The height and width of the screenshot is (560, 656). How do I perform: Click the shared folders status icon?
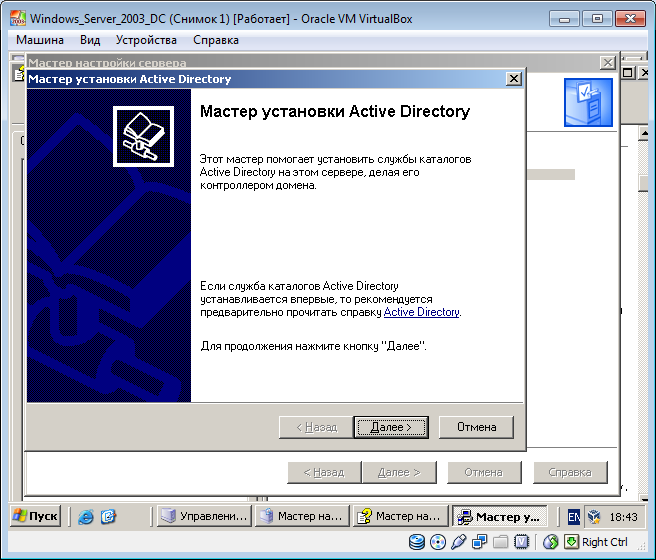pyautogui.click(x=500, y=542)
